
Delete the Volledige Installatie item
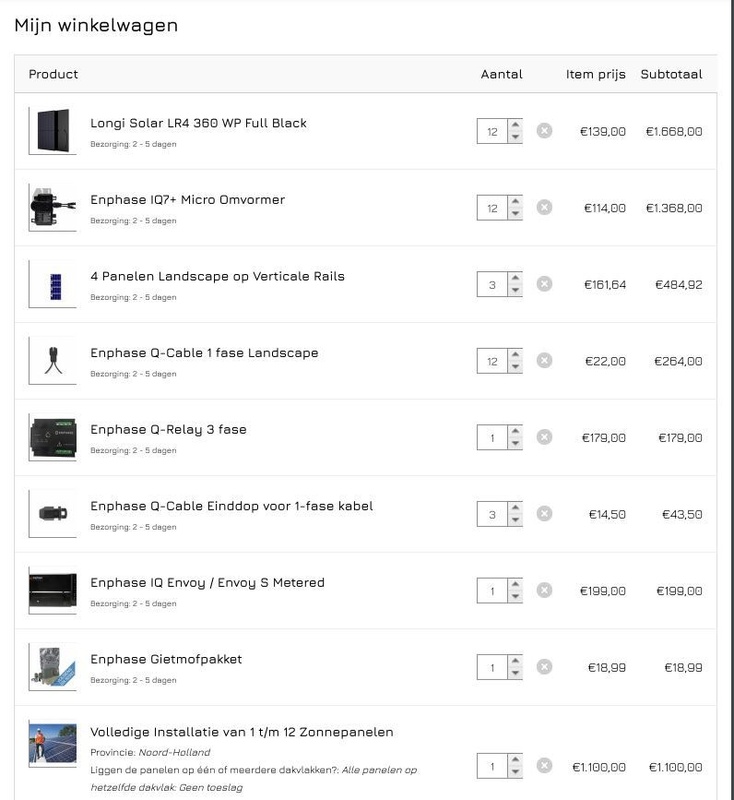[544, 766]
